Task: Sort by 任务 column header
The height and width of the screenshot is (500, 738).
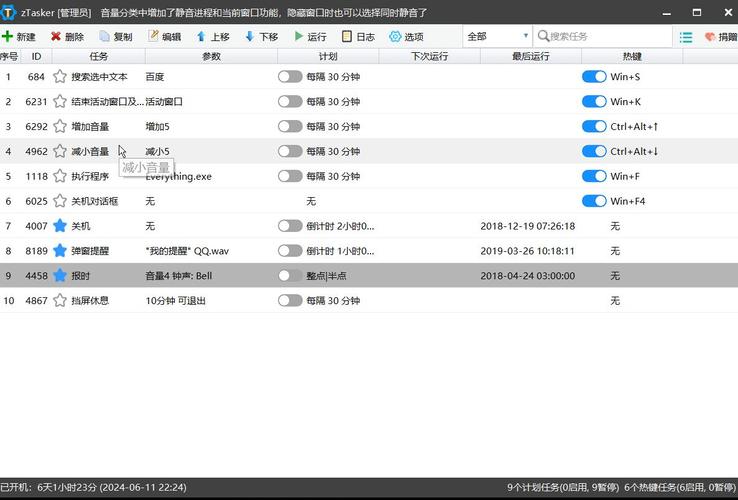Action: 98,56
